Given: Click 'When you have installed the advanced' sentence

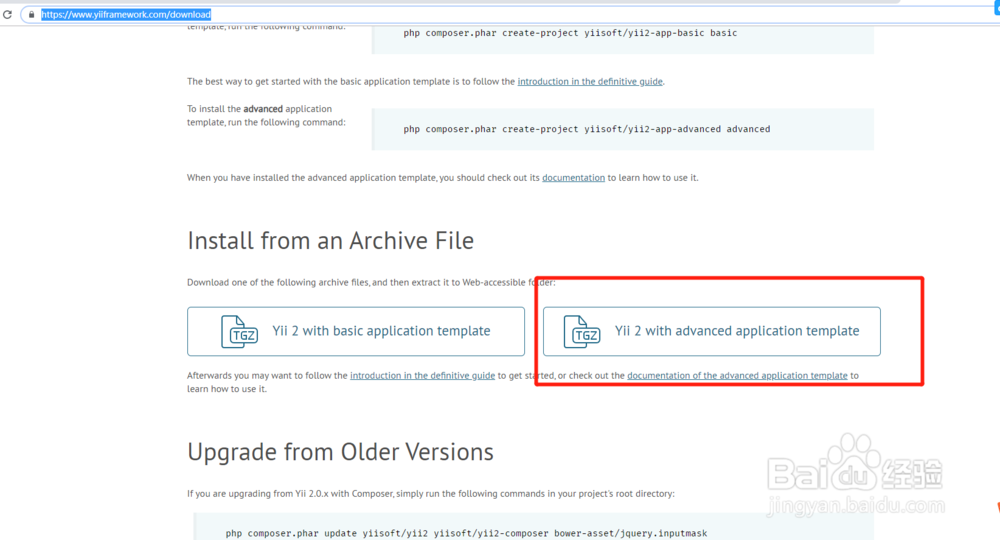Looking at the screenshot, I should coord(443,178).
